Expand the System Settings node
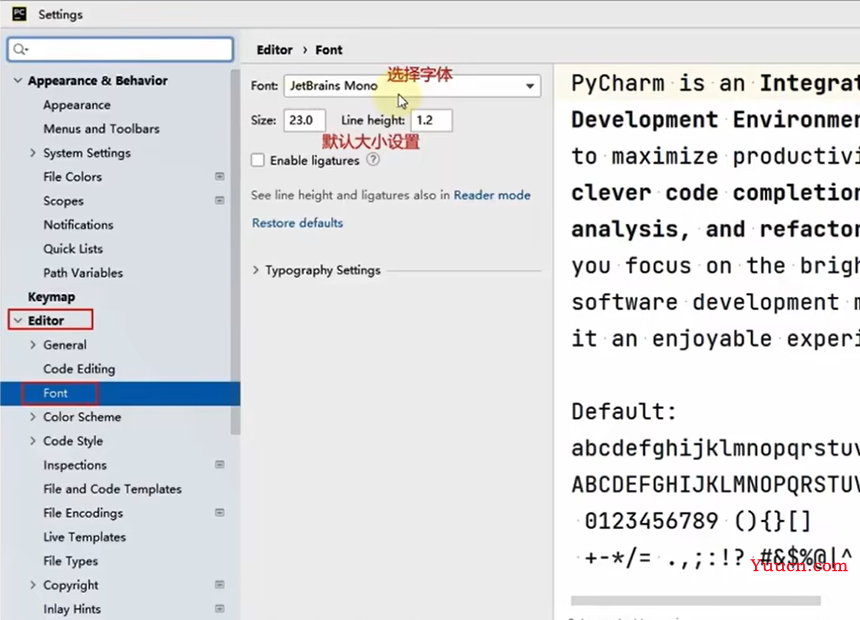This screenshot has height=620, width=860. [33, 153]
